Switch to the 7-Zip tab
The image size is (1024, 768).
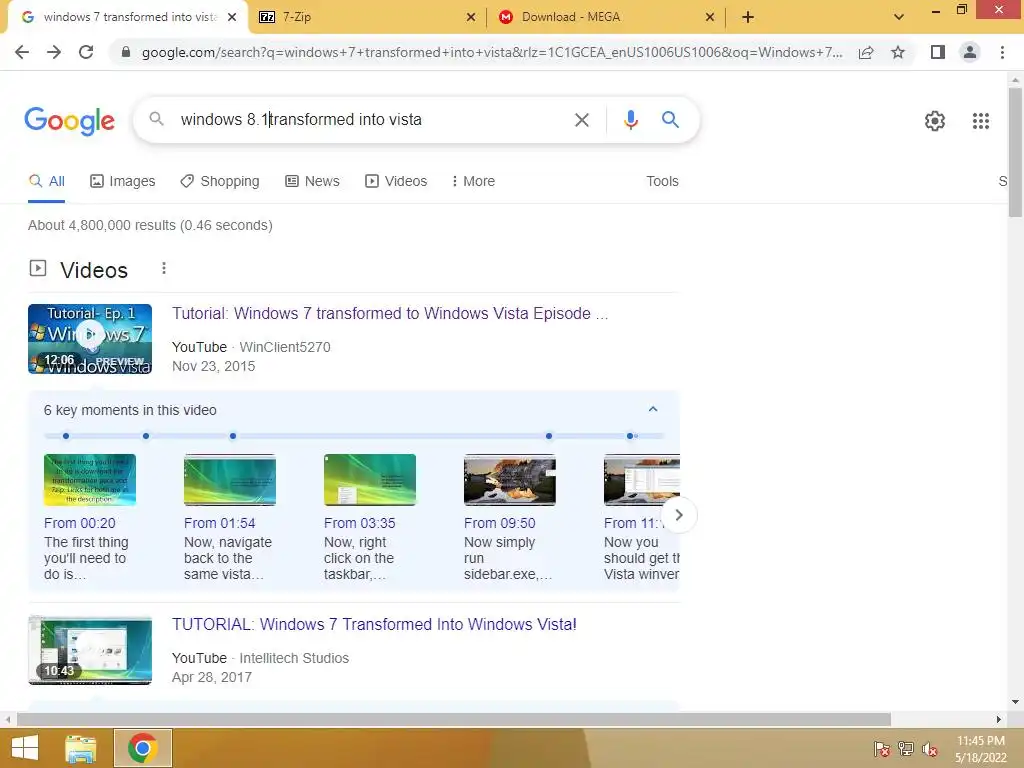pos(367,17)
